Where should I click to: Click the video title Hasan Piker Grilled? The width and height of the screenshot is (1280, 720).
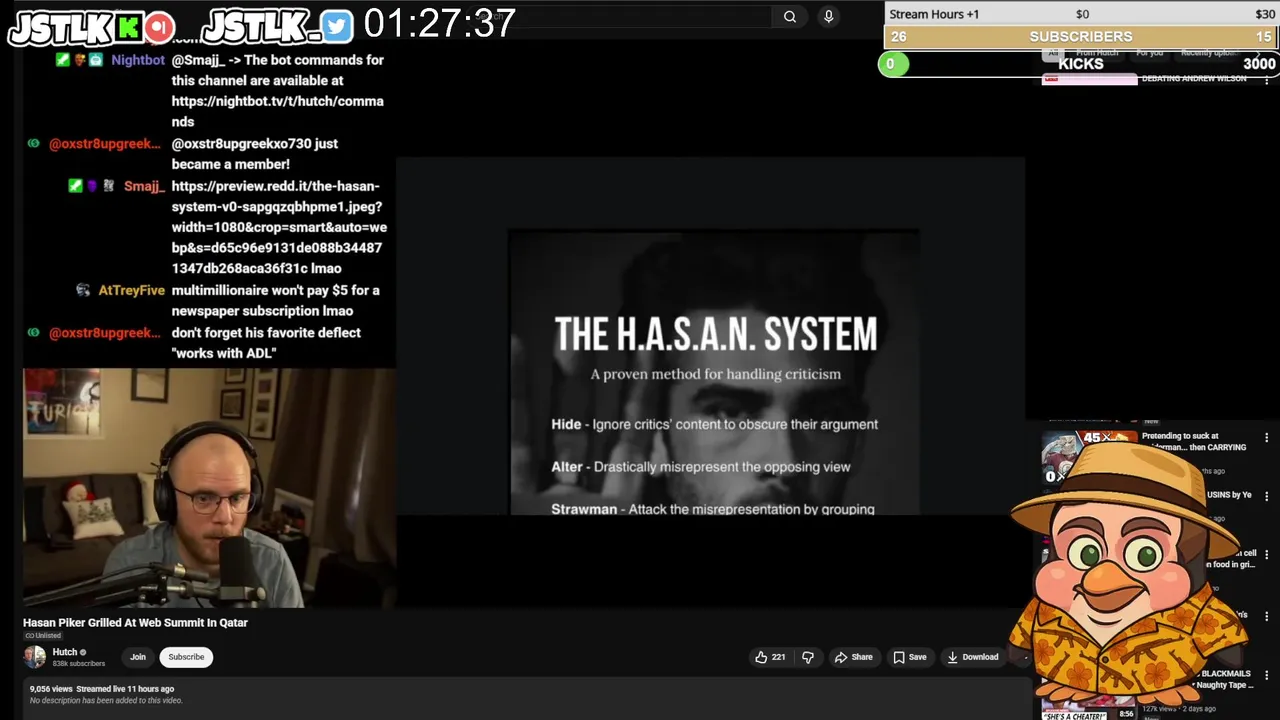tap(135, 622)
